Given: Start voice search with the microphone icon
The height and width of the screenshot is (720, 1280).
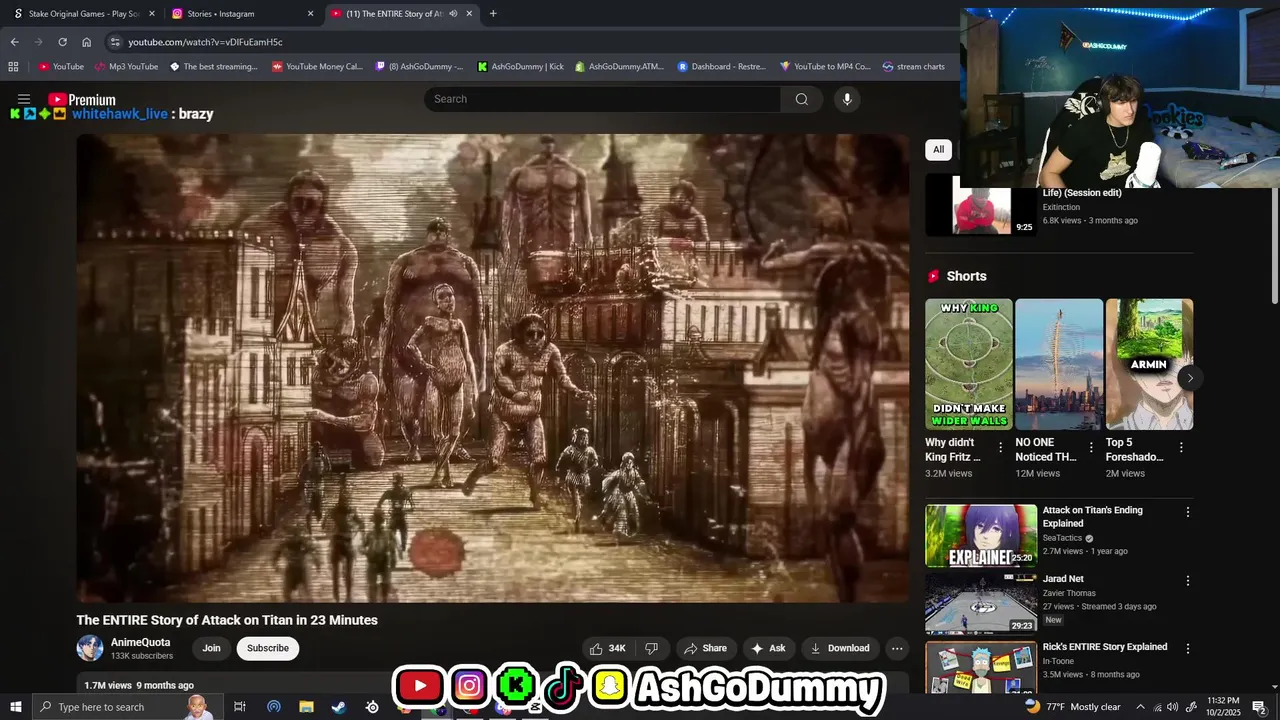Looking at the screenshot, I should (x=847, y=99).
